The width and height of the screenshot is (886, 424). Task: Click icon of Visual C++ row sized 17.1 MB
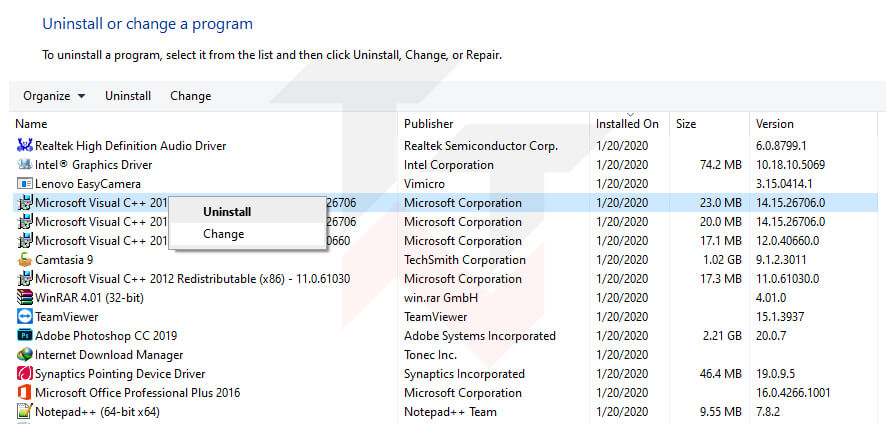(24, 241)
